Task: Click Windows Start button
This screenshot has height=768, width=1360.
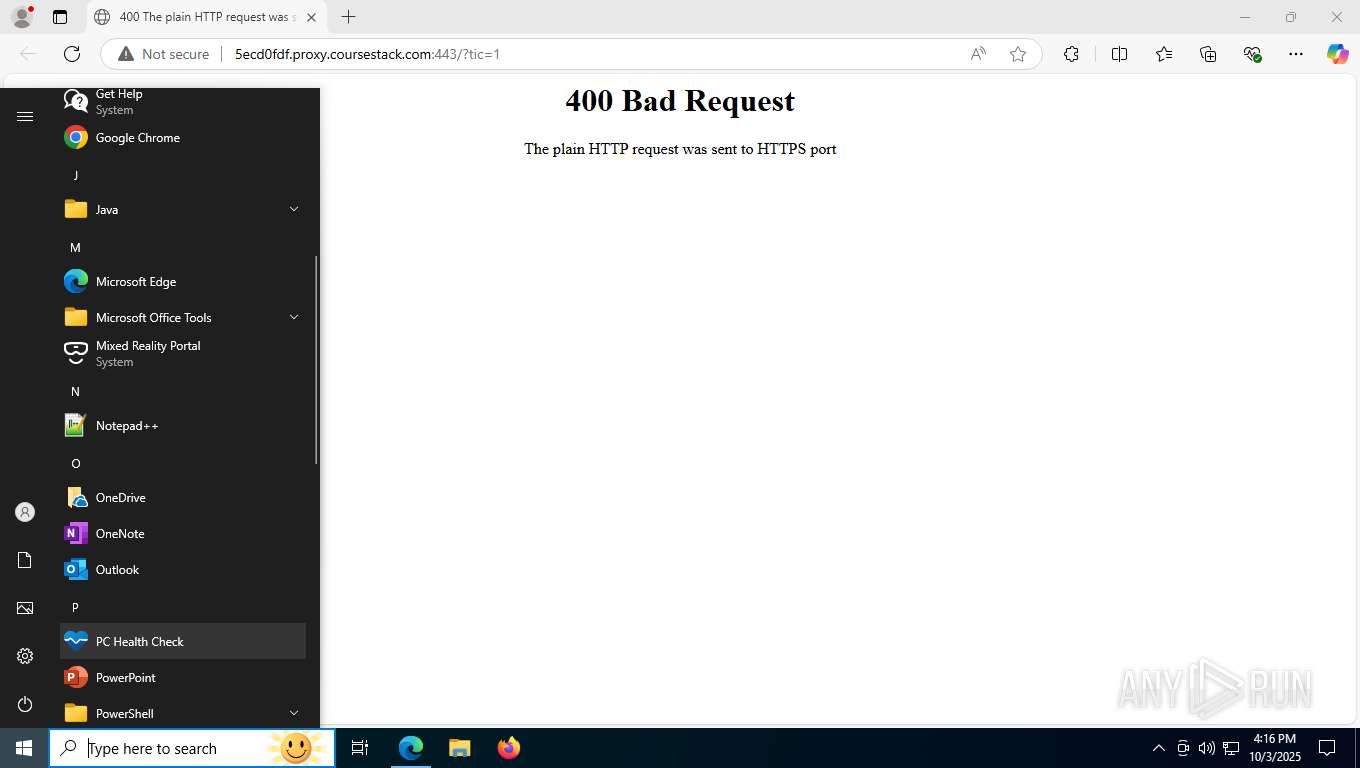Action: 24,748
